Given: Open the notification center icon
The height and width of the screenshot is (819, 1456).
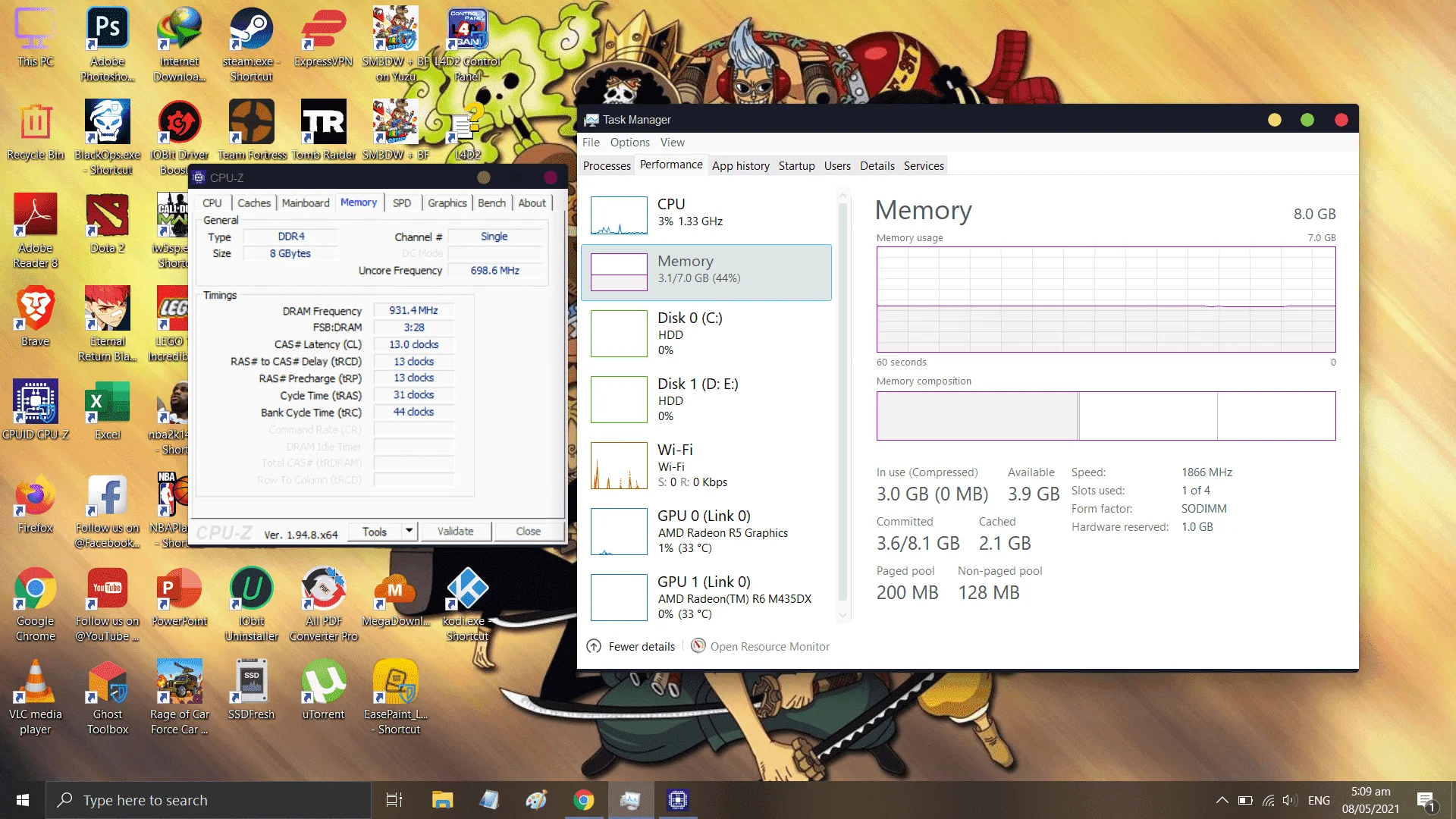Looking at the screenshot, I should tap(1426, 800).
